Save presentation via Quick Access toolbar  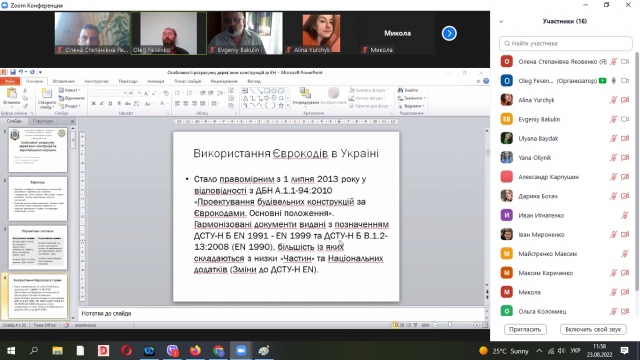(13, 72)
